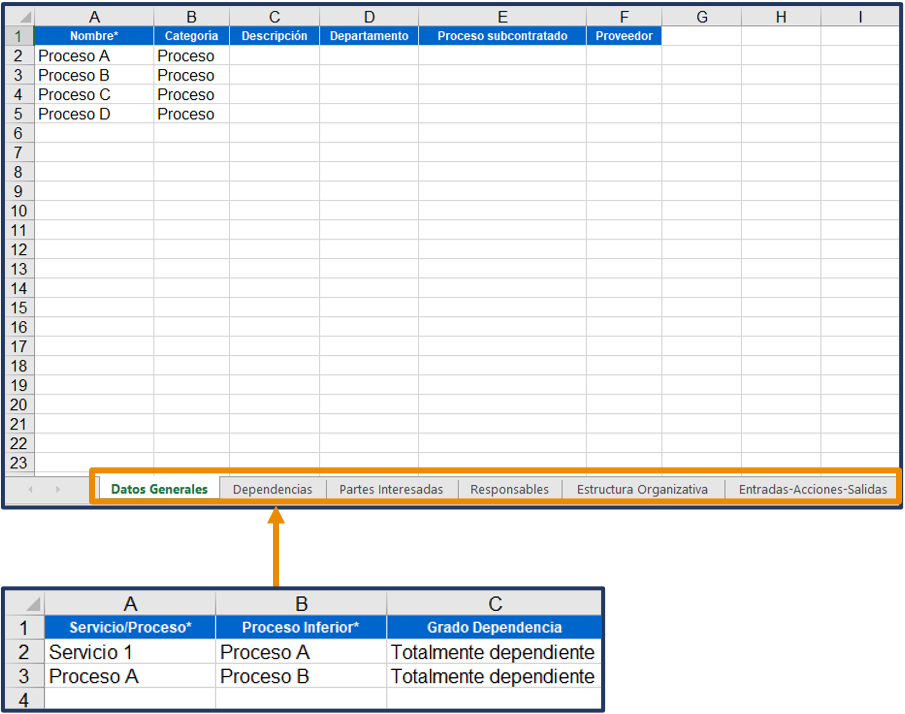
Task: Select the Datos Generales tab
Action: [159, 489]
